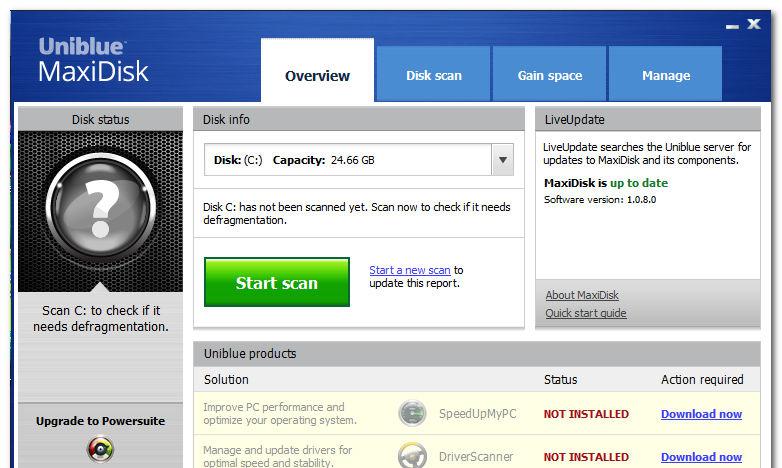782x468 pixels.
Task: Click 'Disk C: has not been scanned yet' message
Action: (357, 213)
